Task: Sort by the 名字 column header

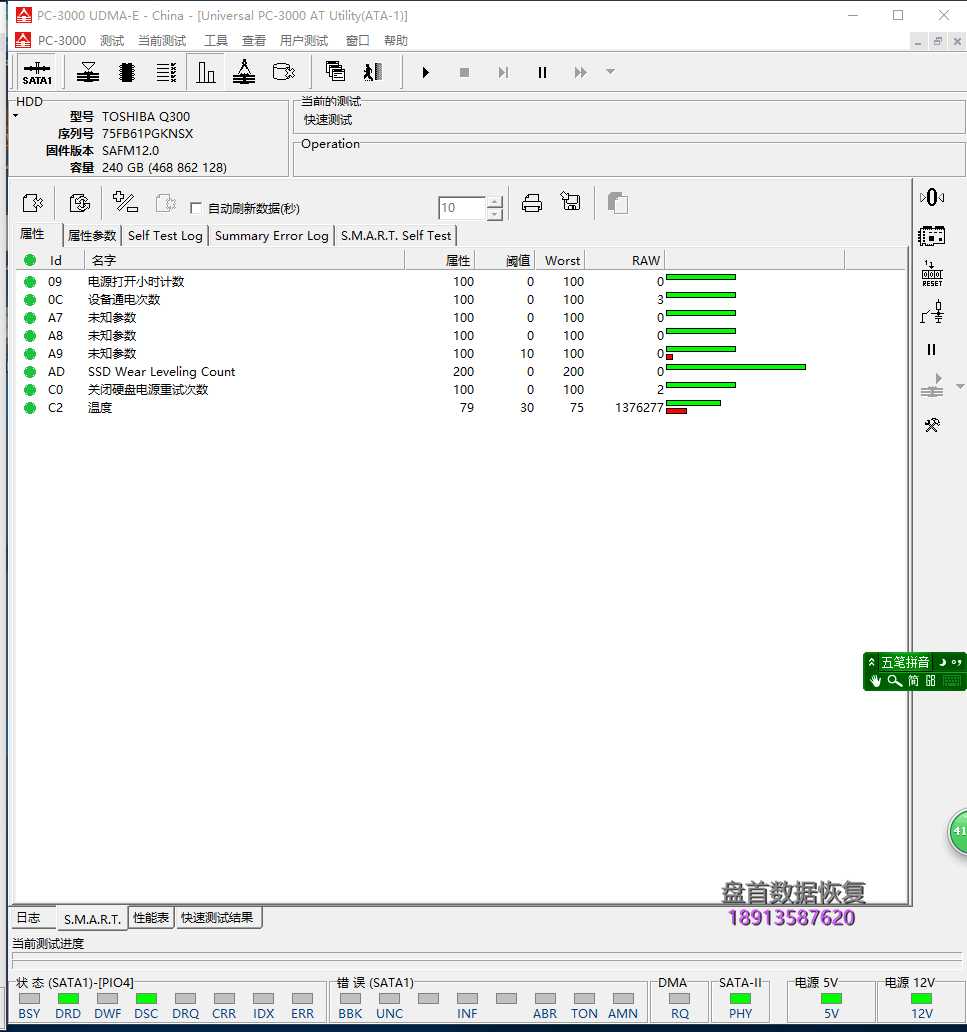Action: pyautogui.click(x=245, y=261)
